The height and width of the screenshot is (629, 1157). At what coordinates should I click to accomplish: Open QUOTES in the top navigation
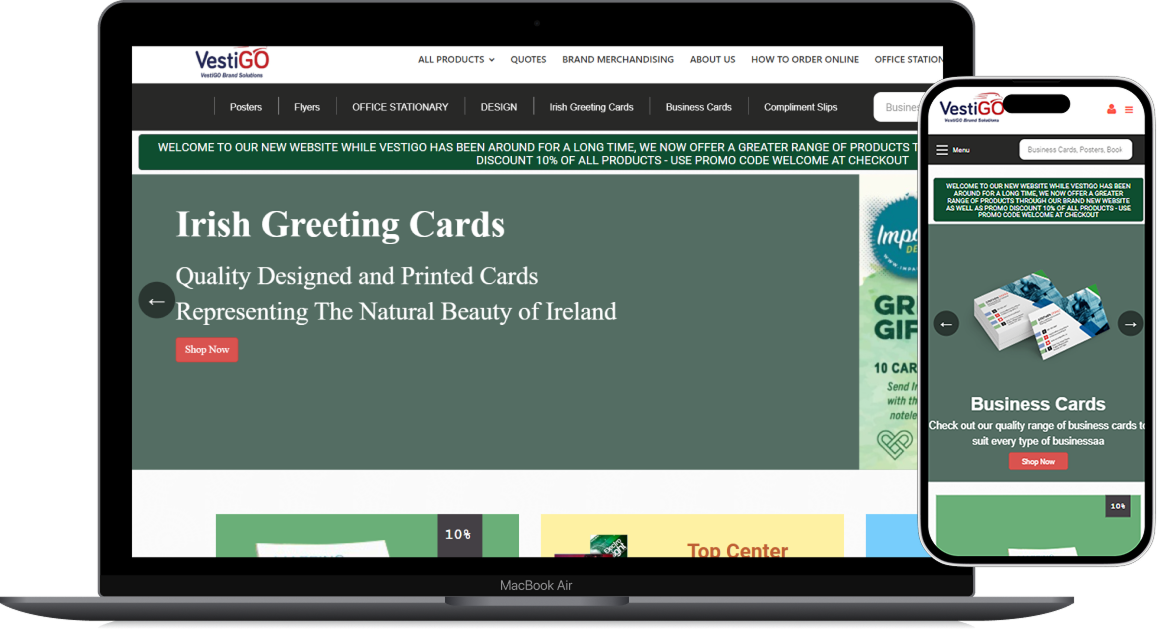(528, 60)
